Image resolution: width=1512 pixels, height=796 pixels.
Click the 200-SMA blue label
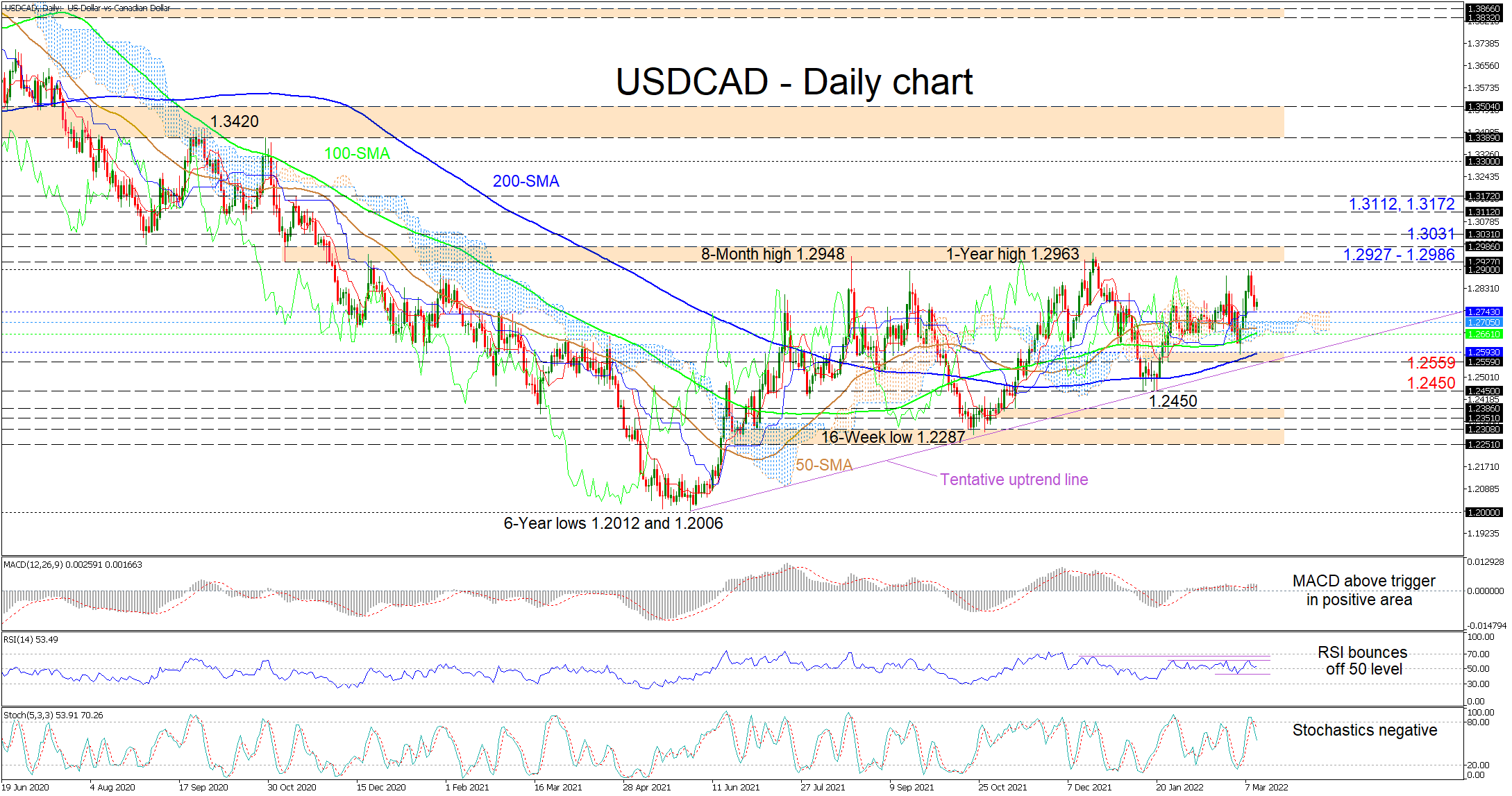coord(526,181)
